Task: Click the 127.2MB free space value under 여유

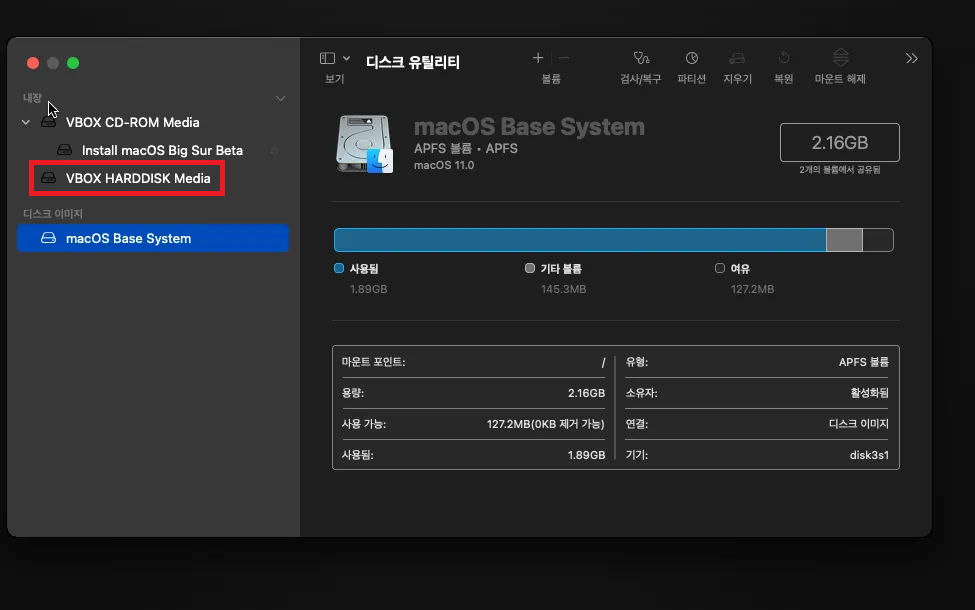Action: point(752,289)
